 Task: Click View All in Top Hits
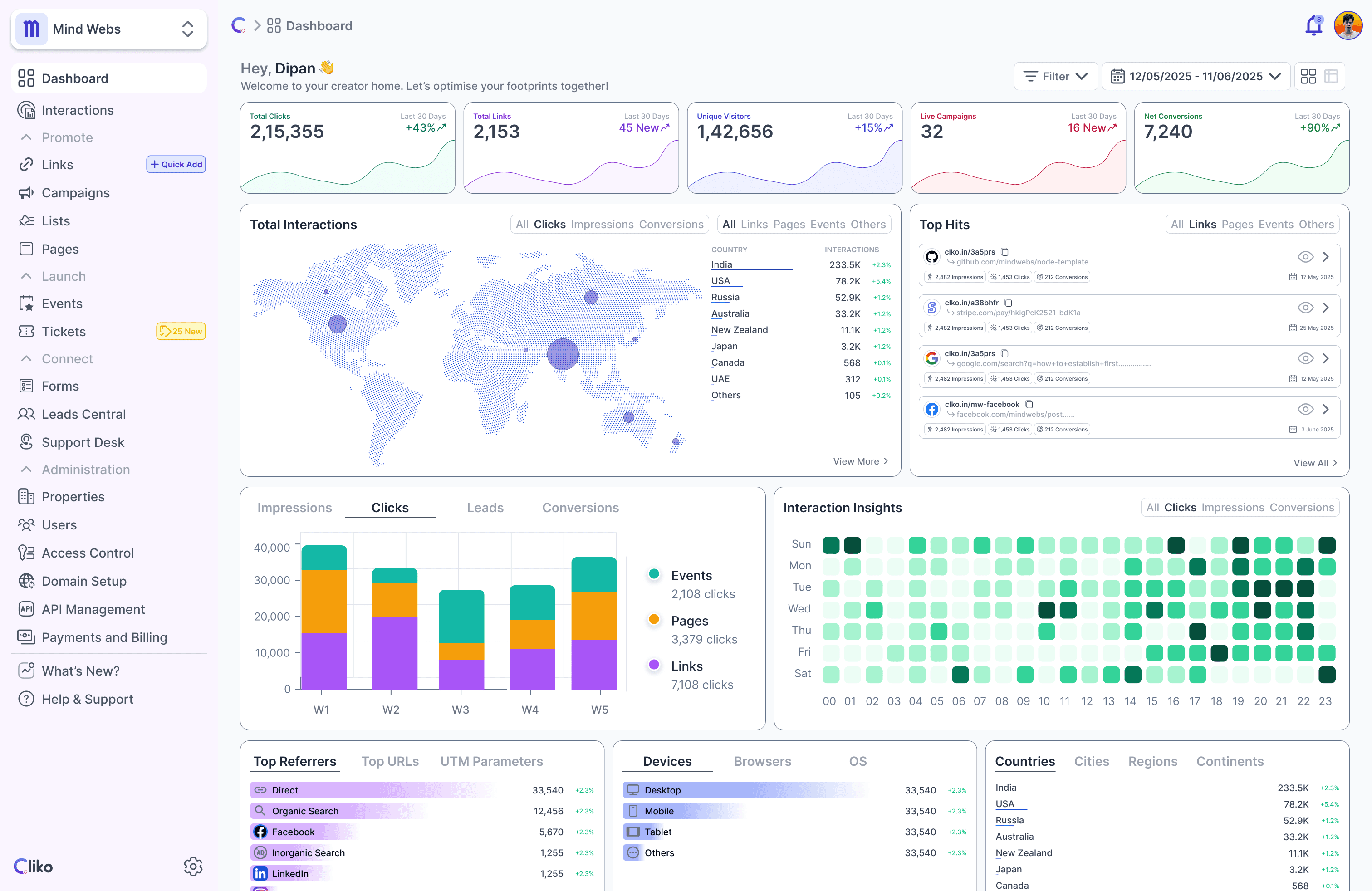pos(1316,463)
